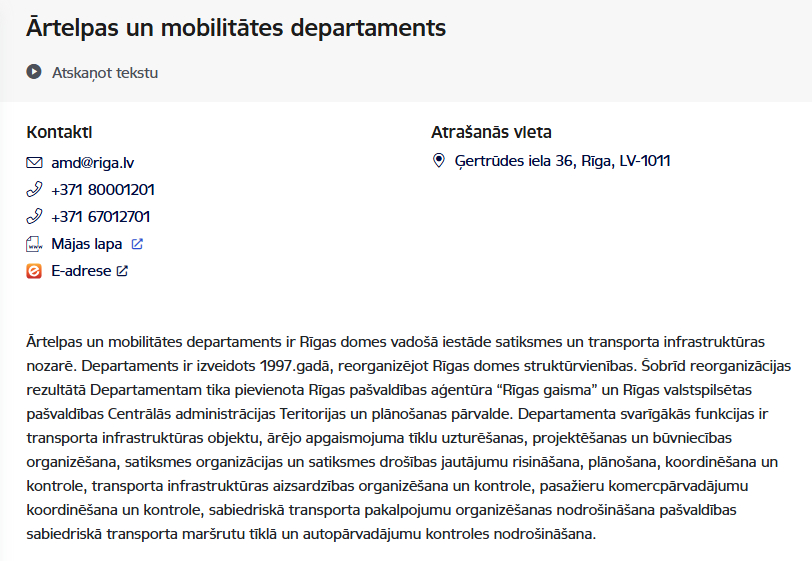Image resolution: width=812 pixels, height=561 pixels.
Task: Click the envelope email icon
Action: click(x=34, y=162)
